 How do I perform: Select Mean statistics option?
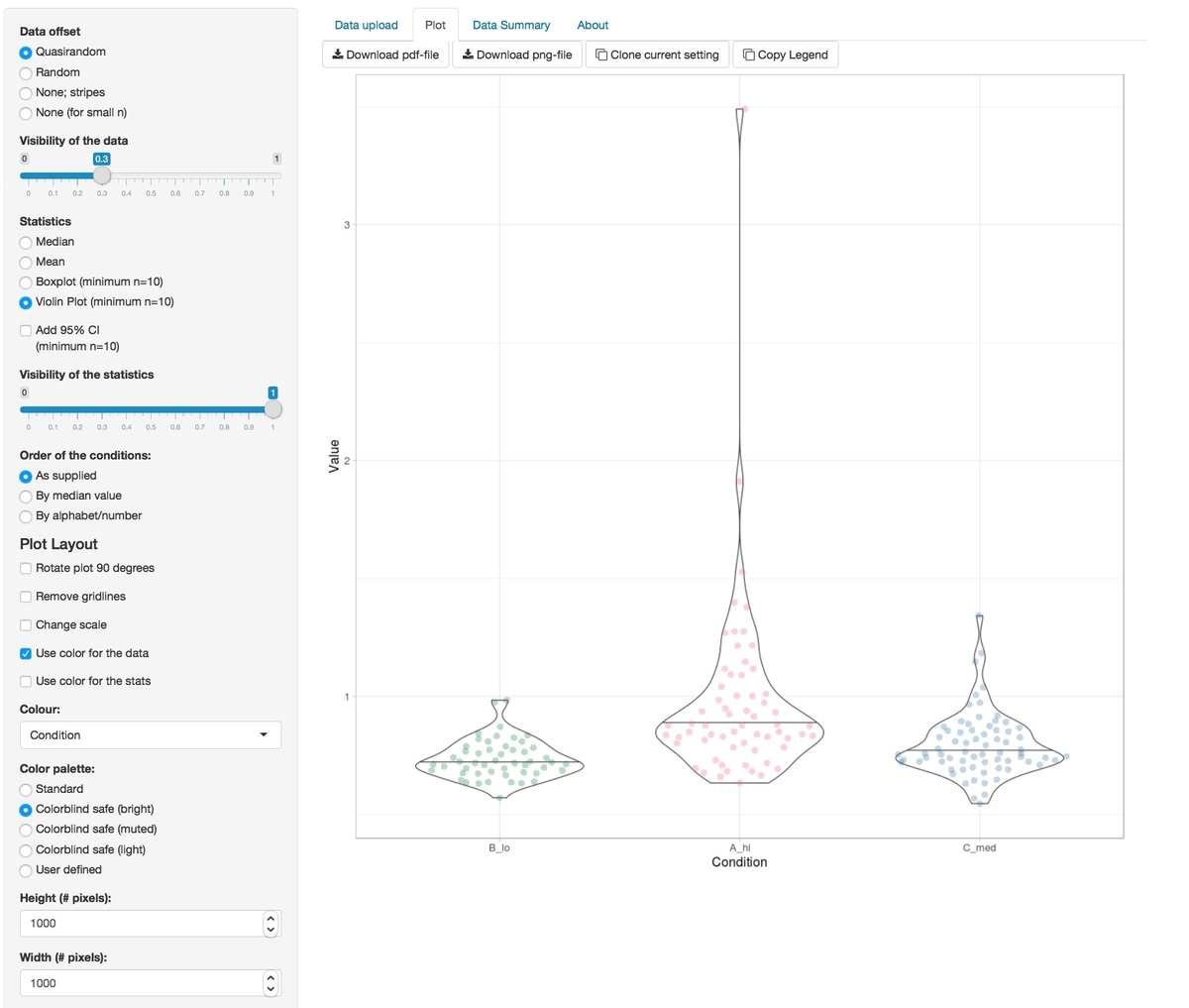[26, 263]
